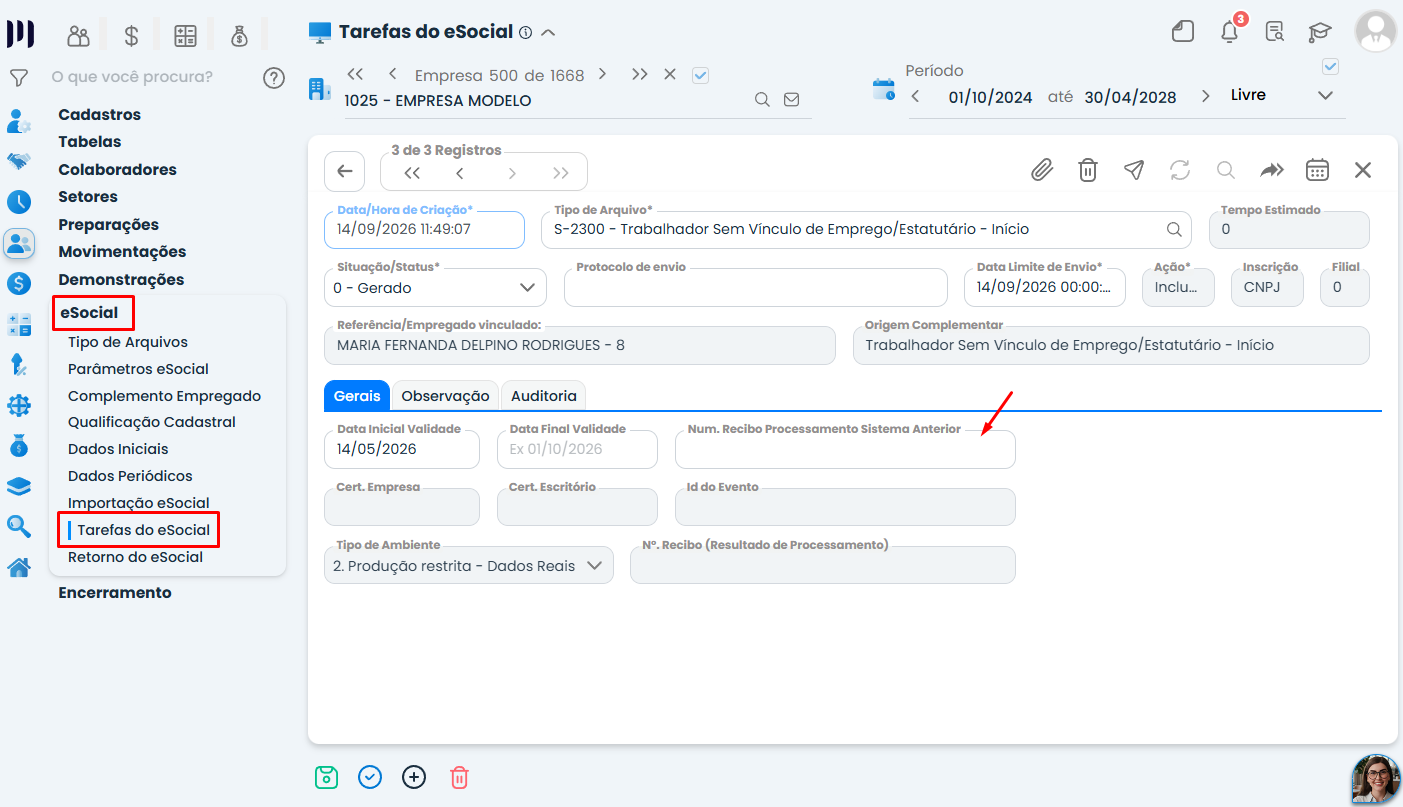Open the calendar icon in record toolbar
The image size is (1403, 807).
(x=1317, y=170)
